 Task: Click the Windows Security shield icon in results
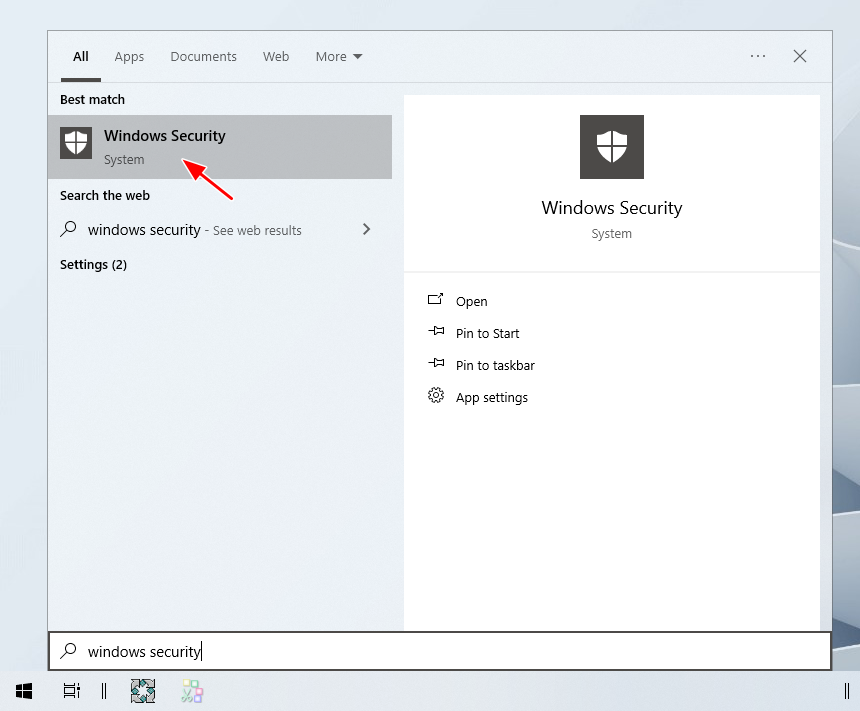coord(76,143)
